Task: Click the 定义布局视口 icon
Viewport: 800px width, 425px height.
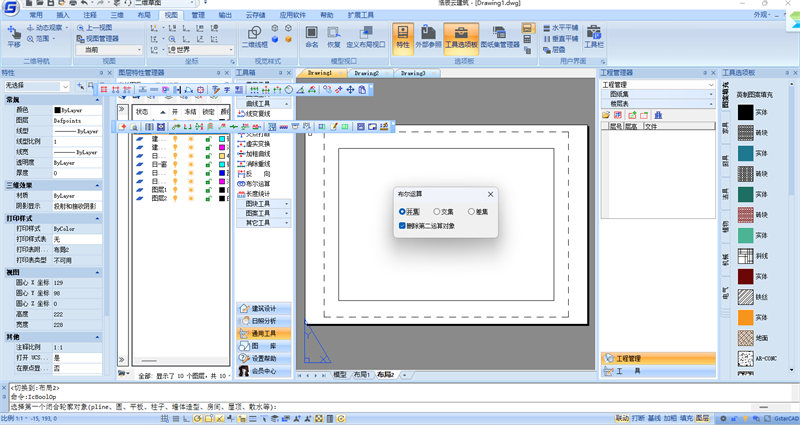Action: pos(365,37)
